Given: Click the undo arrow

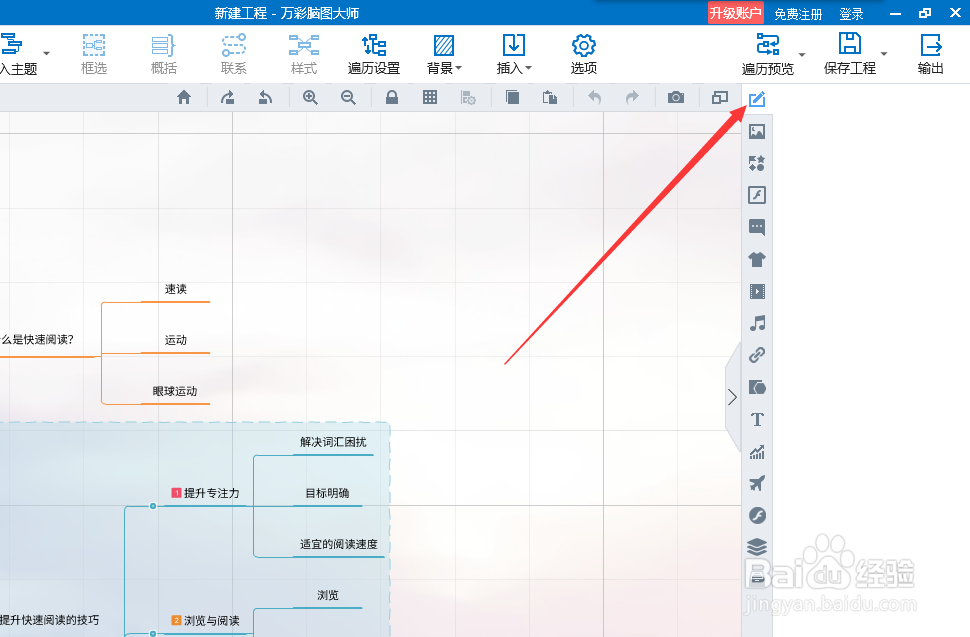Looking at the screenshot, I should tap(594, 97).
